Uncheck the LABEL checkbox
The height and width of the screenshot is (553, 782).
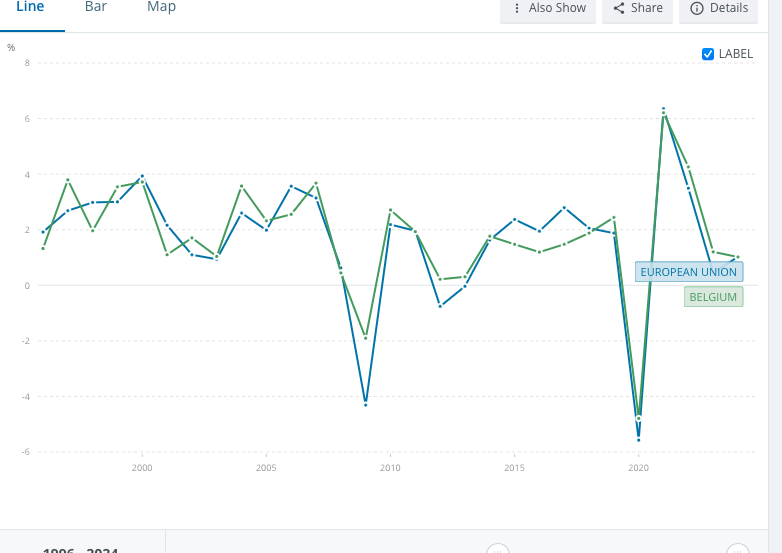tap(708, 54)
